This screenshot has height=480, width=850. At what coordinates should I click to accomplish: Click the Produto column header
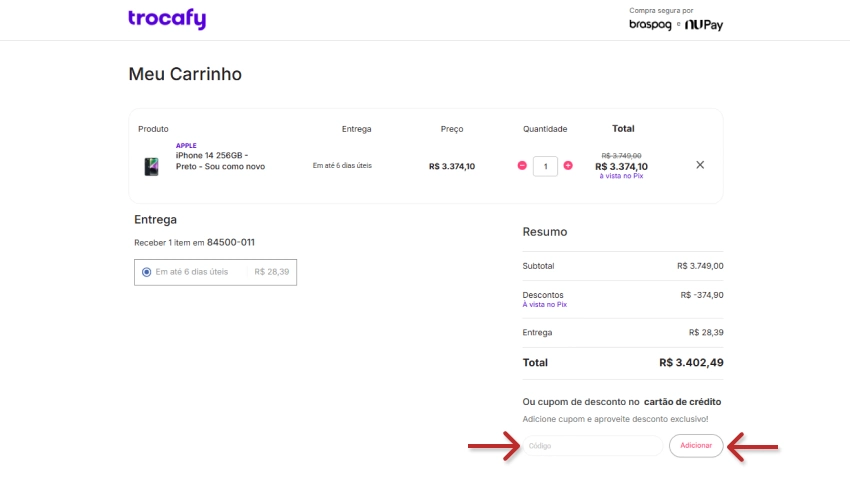(153, 129)
